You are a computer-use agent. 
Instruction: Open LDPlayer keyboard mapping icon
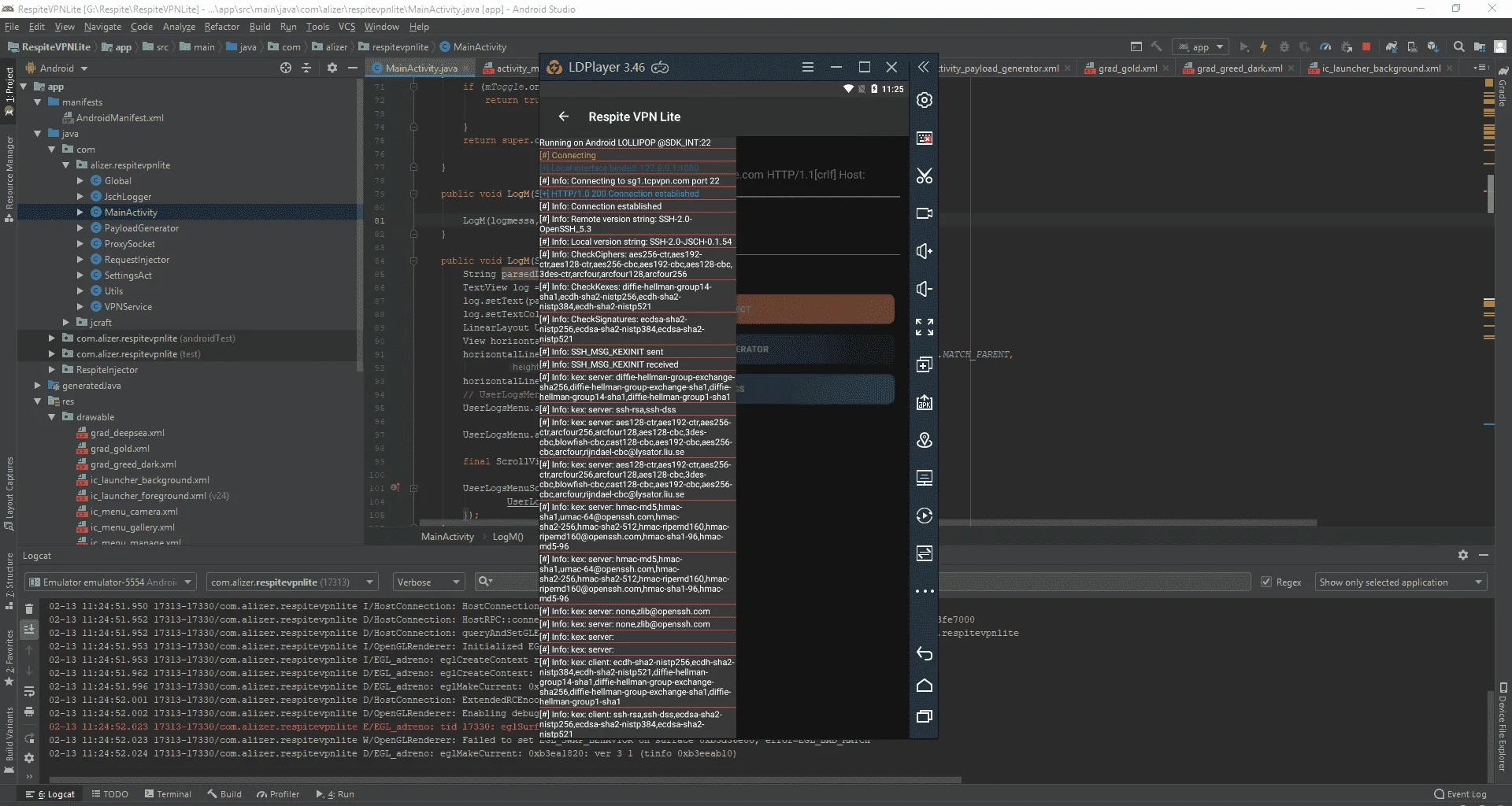coord(925,138)
